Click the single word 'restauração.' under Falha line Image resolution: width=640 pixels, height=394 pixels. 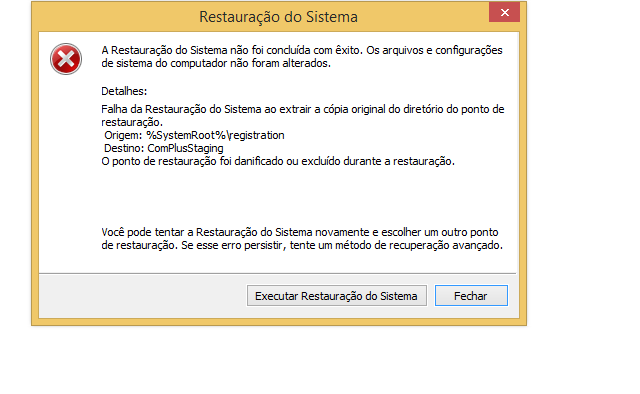[x=132, y=122]
